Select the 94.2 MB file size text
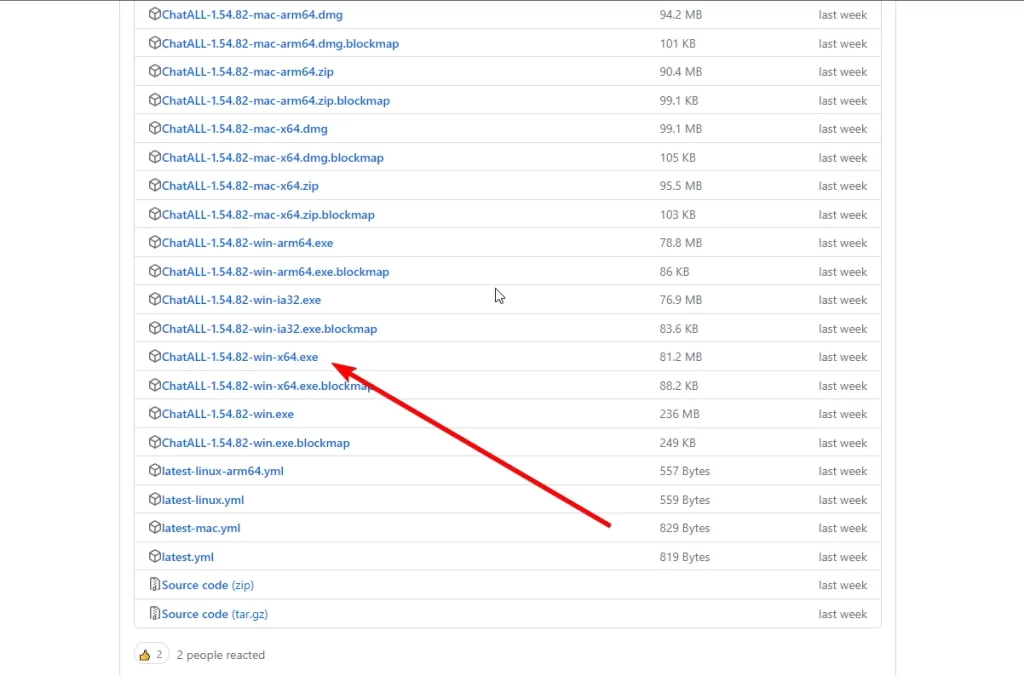Image resolution: width=1024 pixels, height=676 pixels. point(680,14)
